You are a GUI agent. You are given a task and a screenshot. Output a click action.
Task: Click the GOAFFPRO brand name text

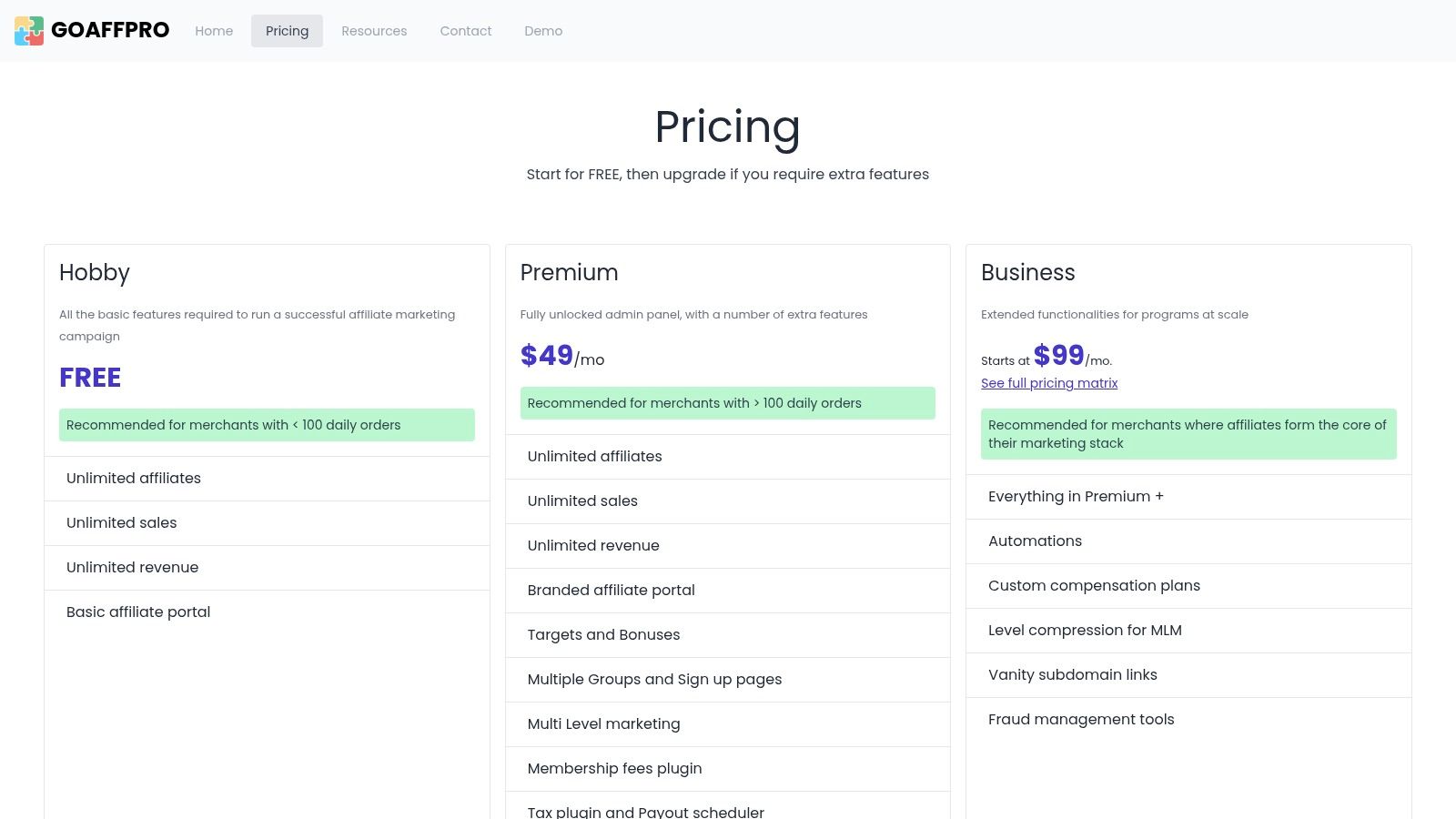(110, 31)
